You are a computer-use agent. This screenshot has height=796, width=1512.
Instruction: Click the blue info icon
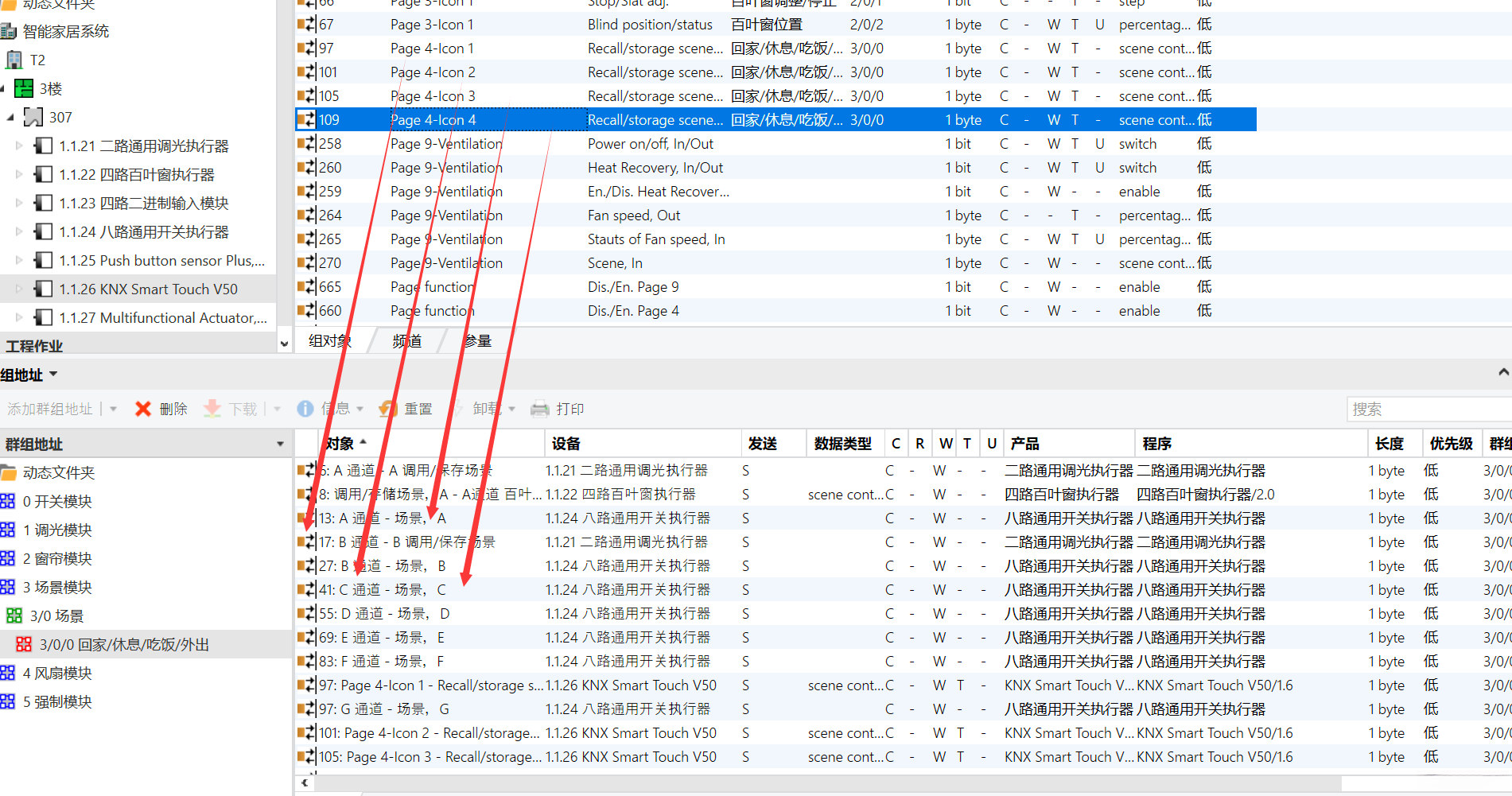coord(305,409)
